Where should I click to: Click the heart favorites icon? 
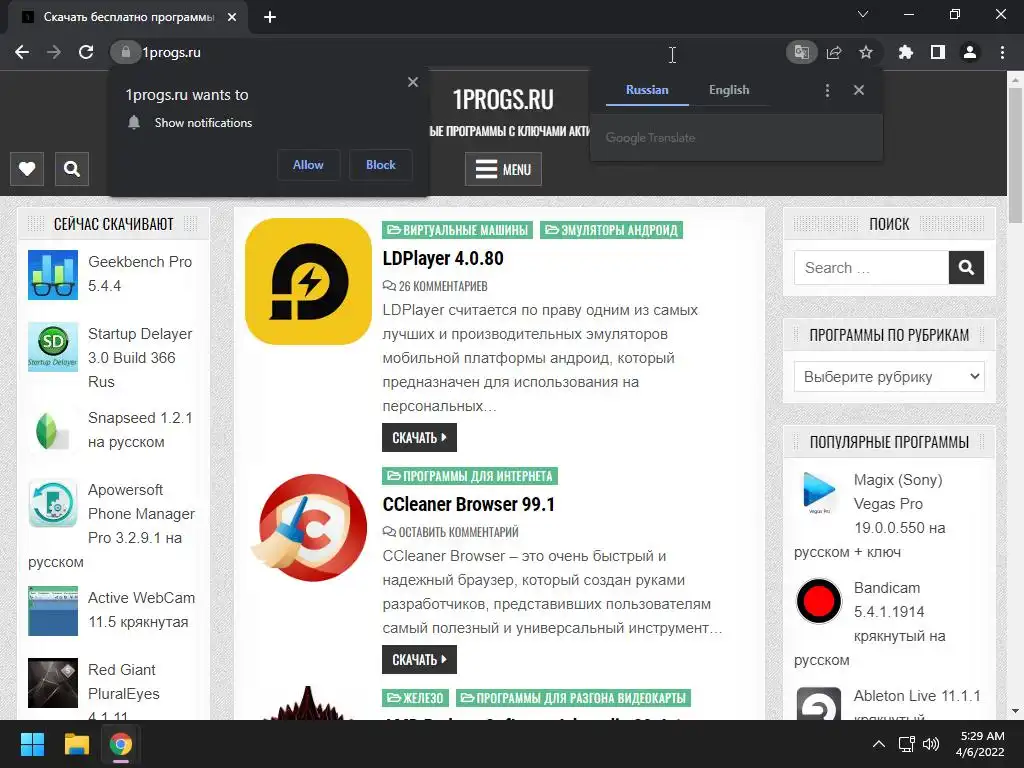click(27, 169)
